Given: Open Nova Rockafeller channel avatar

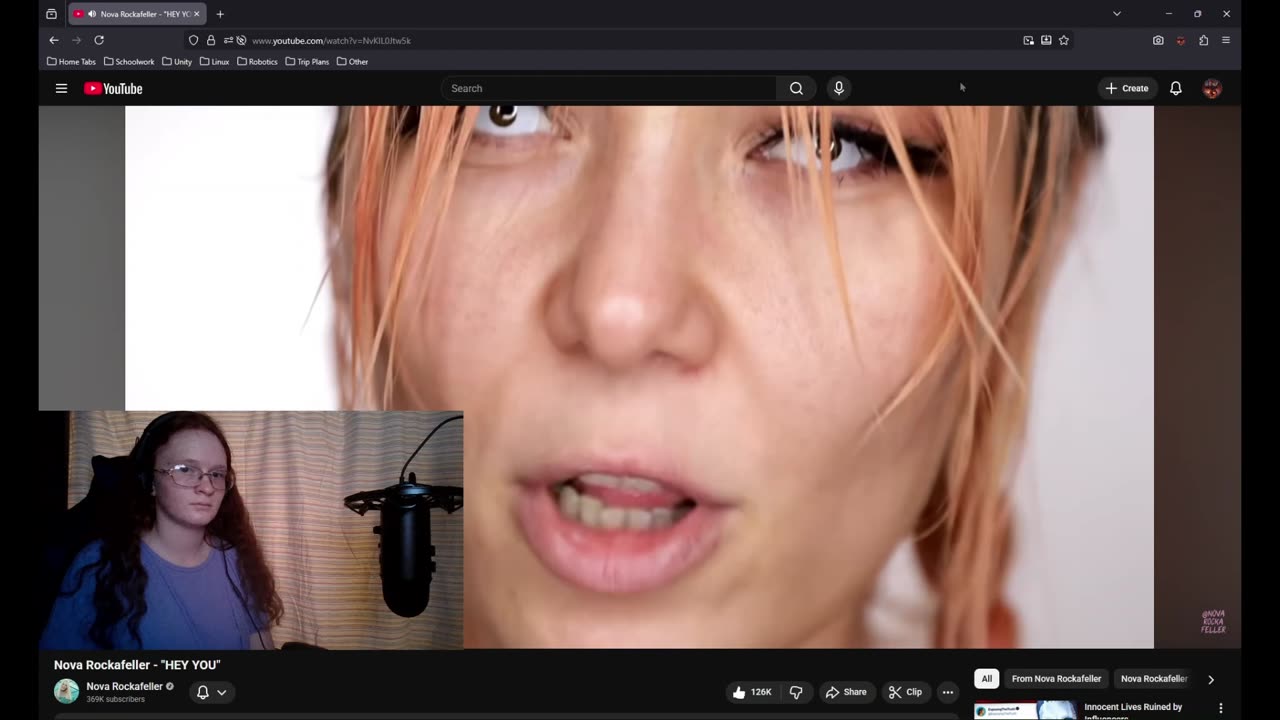Looking at the screenshot, I should (x=66, y=691).
